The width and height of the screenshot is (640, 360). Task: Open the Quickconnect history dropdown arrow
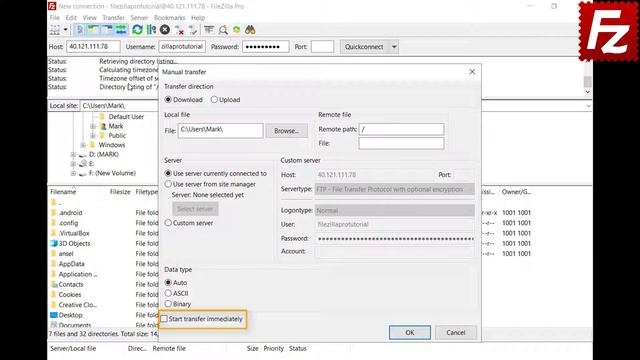click(394, 47)
